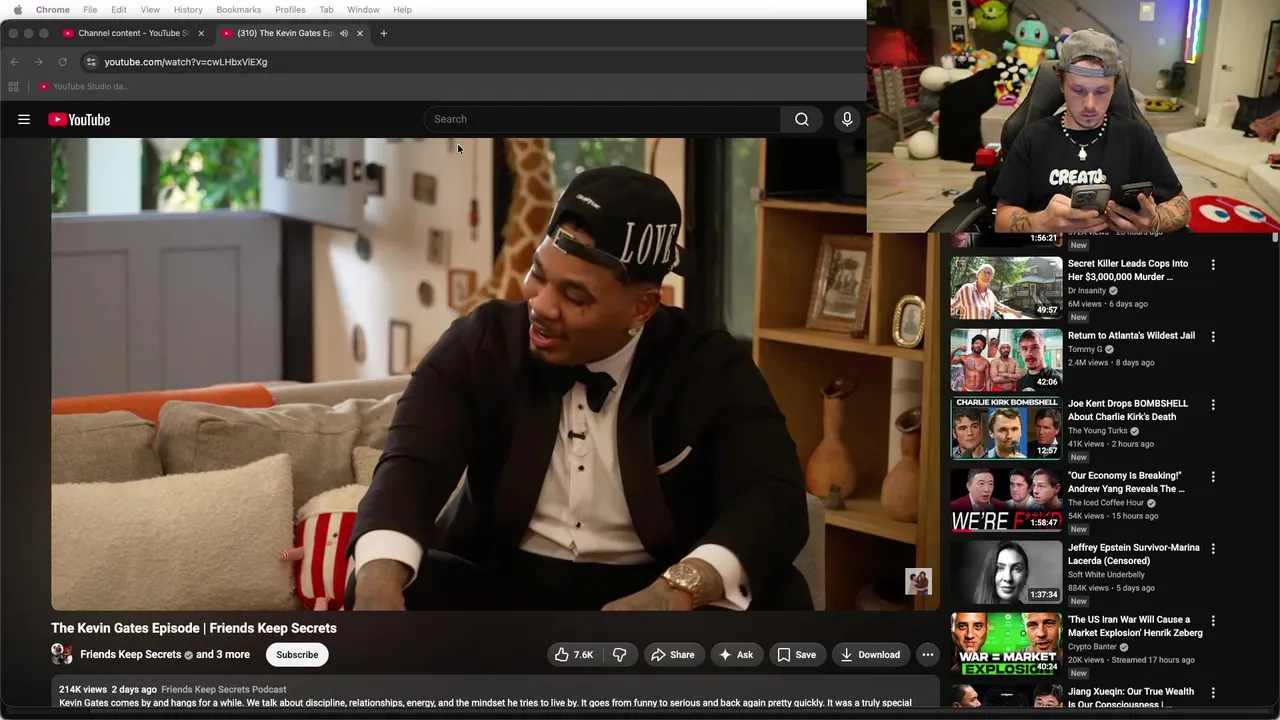Open Joe Kent Drops BOMBSHELL thumbnail

(1006, 428)
